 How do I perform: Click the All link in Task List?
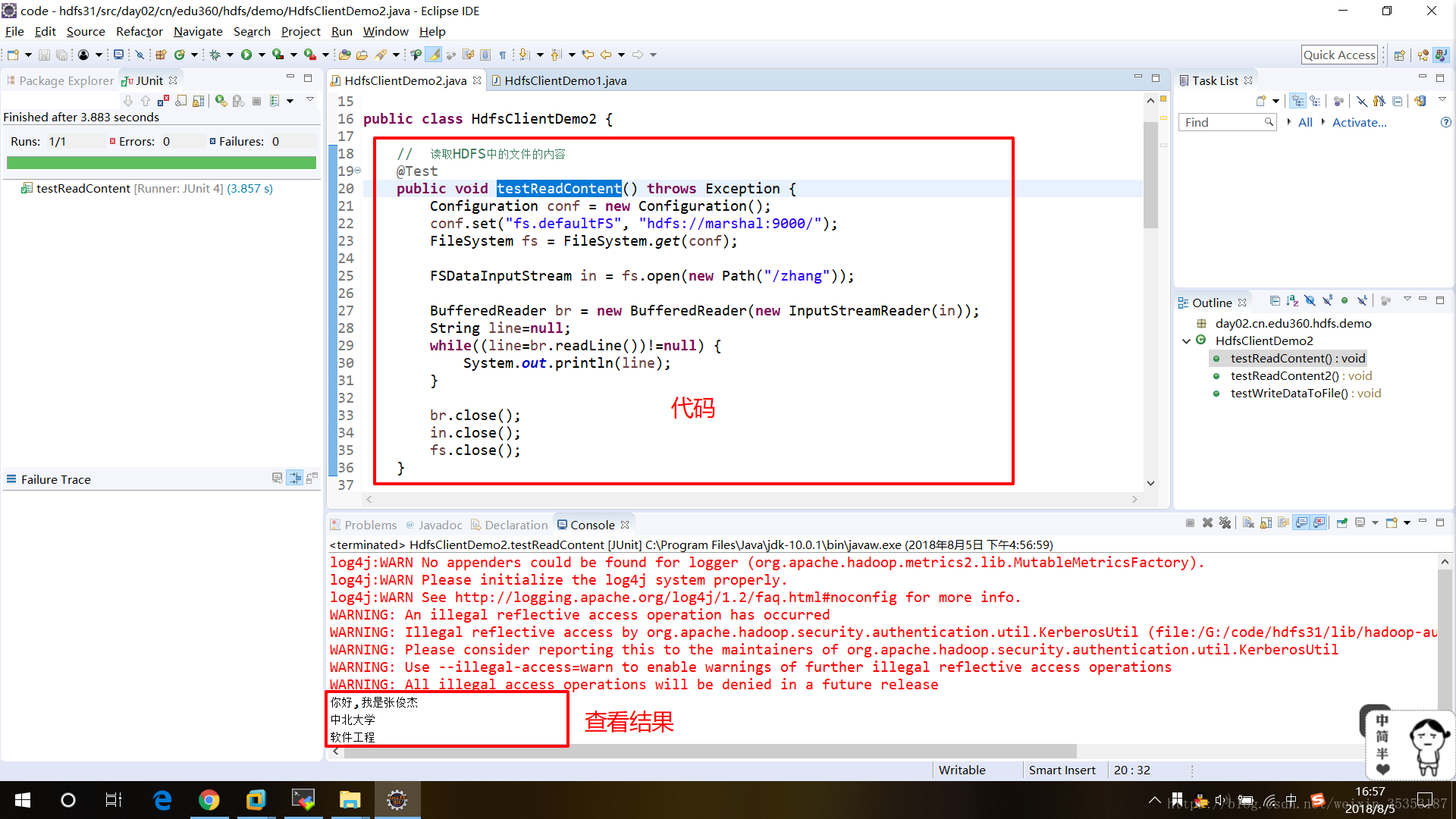(1305, 122)
